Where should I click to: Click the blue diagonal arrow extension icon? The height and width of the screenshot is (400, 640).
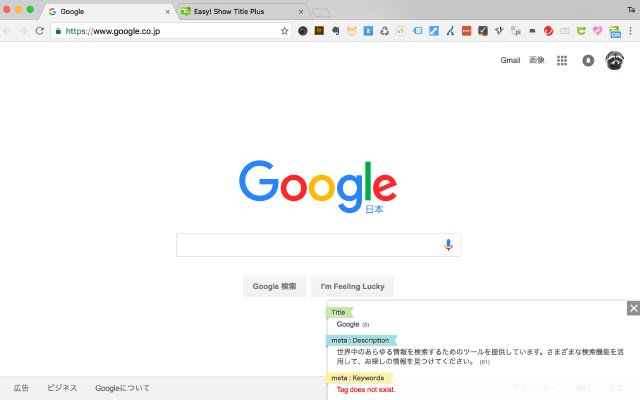tap(434, 31)
